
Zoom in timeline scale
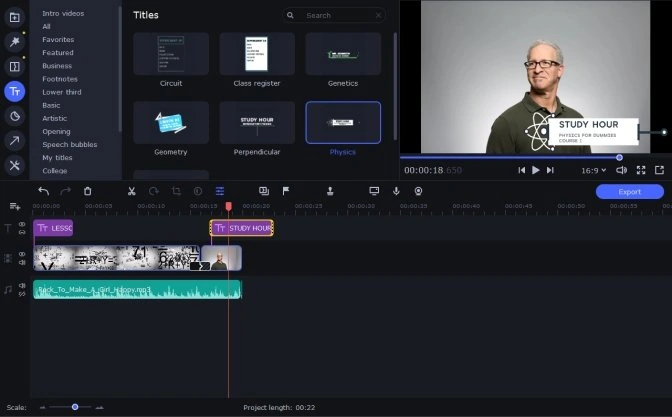click(x=99, y=407)
